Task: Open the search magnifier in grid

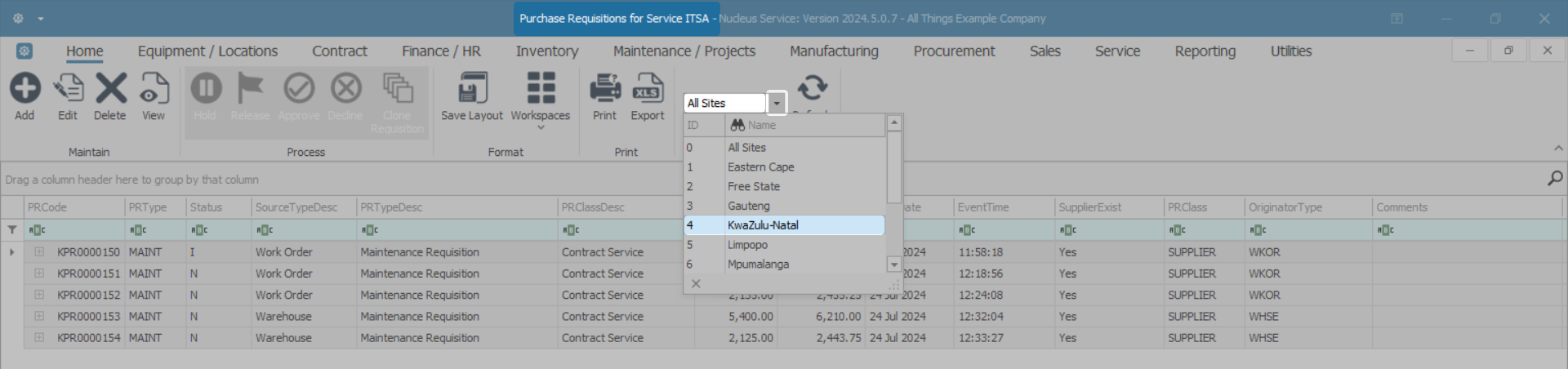Action: [1555, 179]
